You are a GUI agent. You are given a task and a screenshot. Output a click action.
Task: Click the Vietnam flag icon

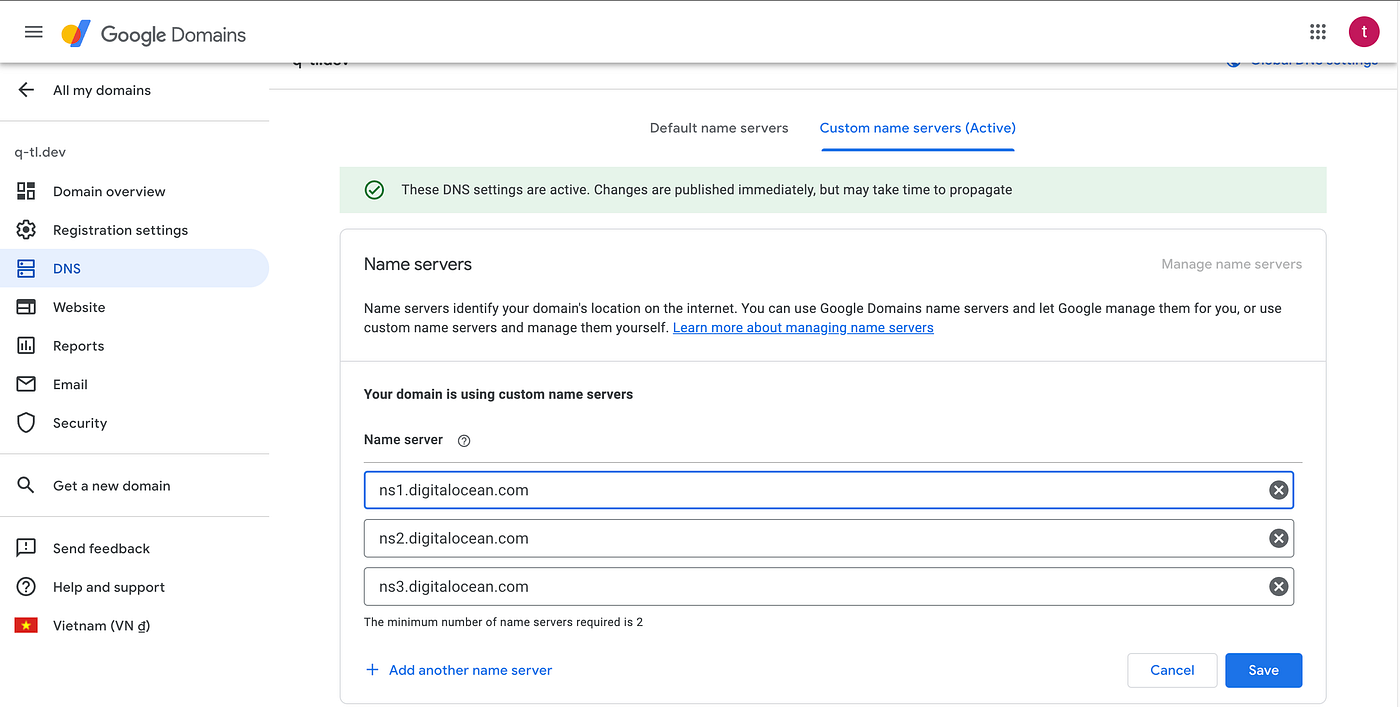coord(26,626)
